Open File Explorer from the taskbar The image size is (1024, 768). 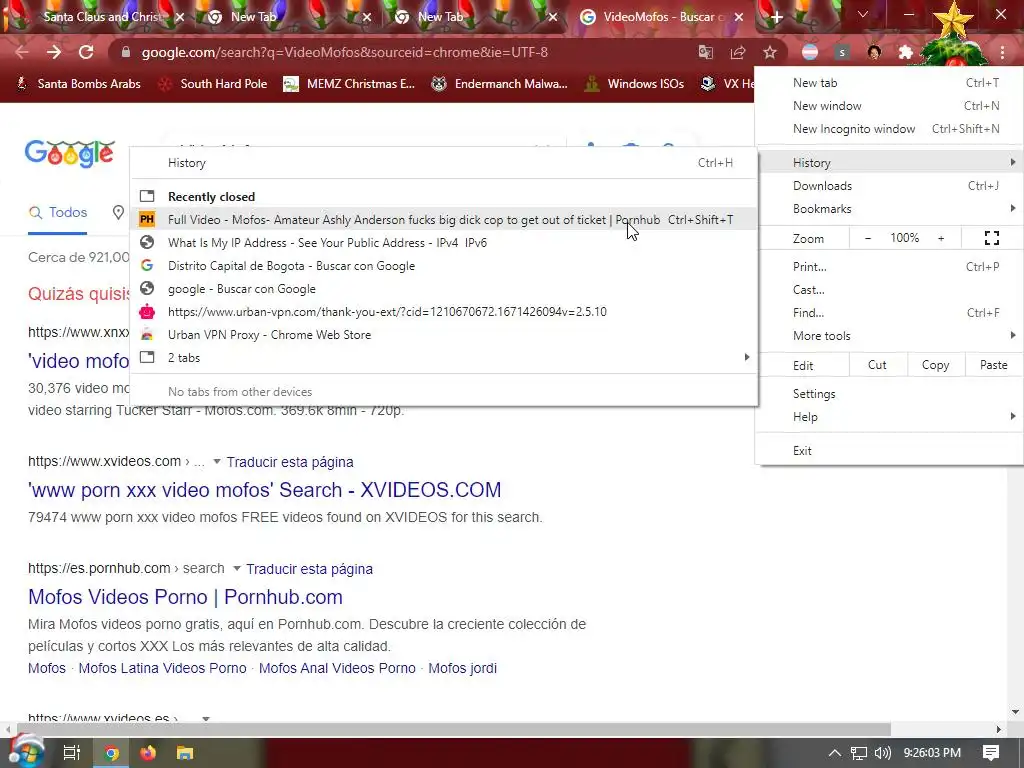coord(185,753)
